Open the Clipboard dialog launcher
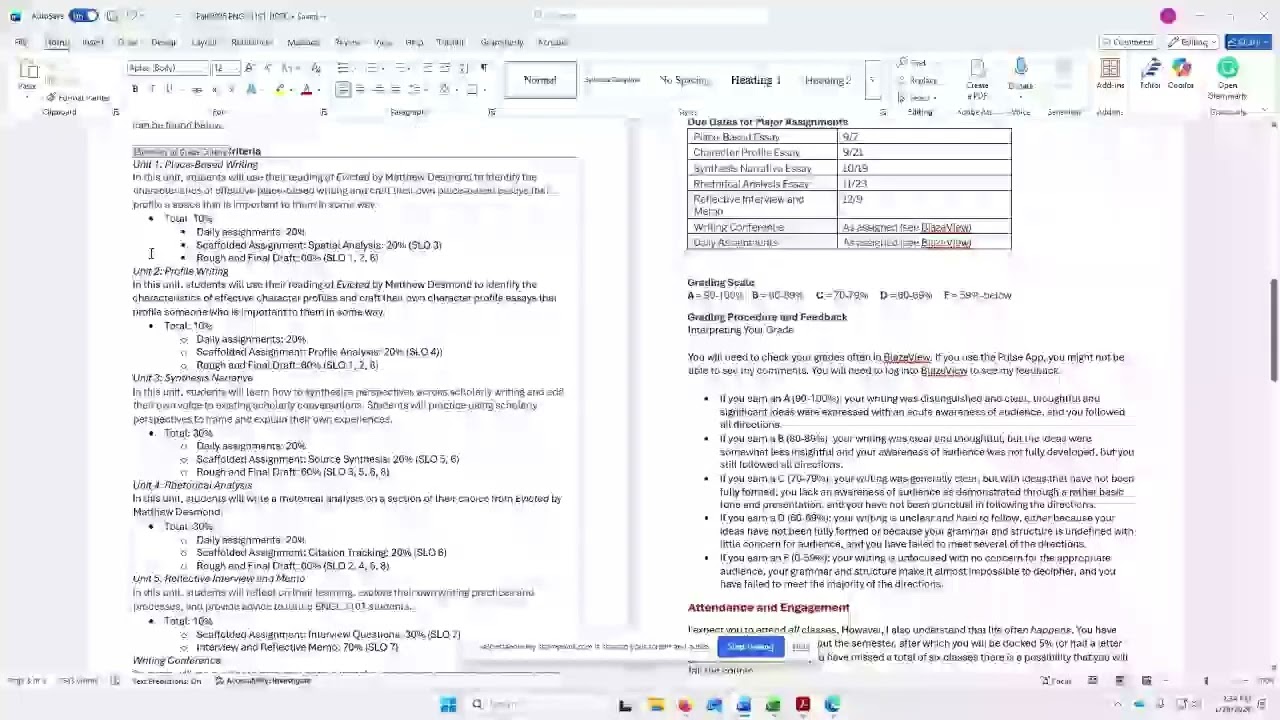Screen dimensions: 1280x720 coord(116,112)
